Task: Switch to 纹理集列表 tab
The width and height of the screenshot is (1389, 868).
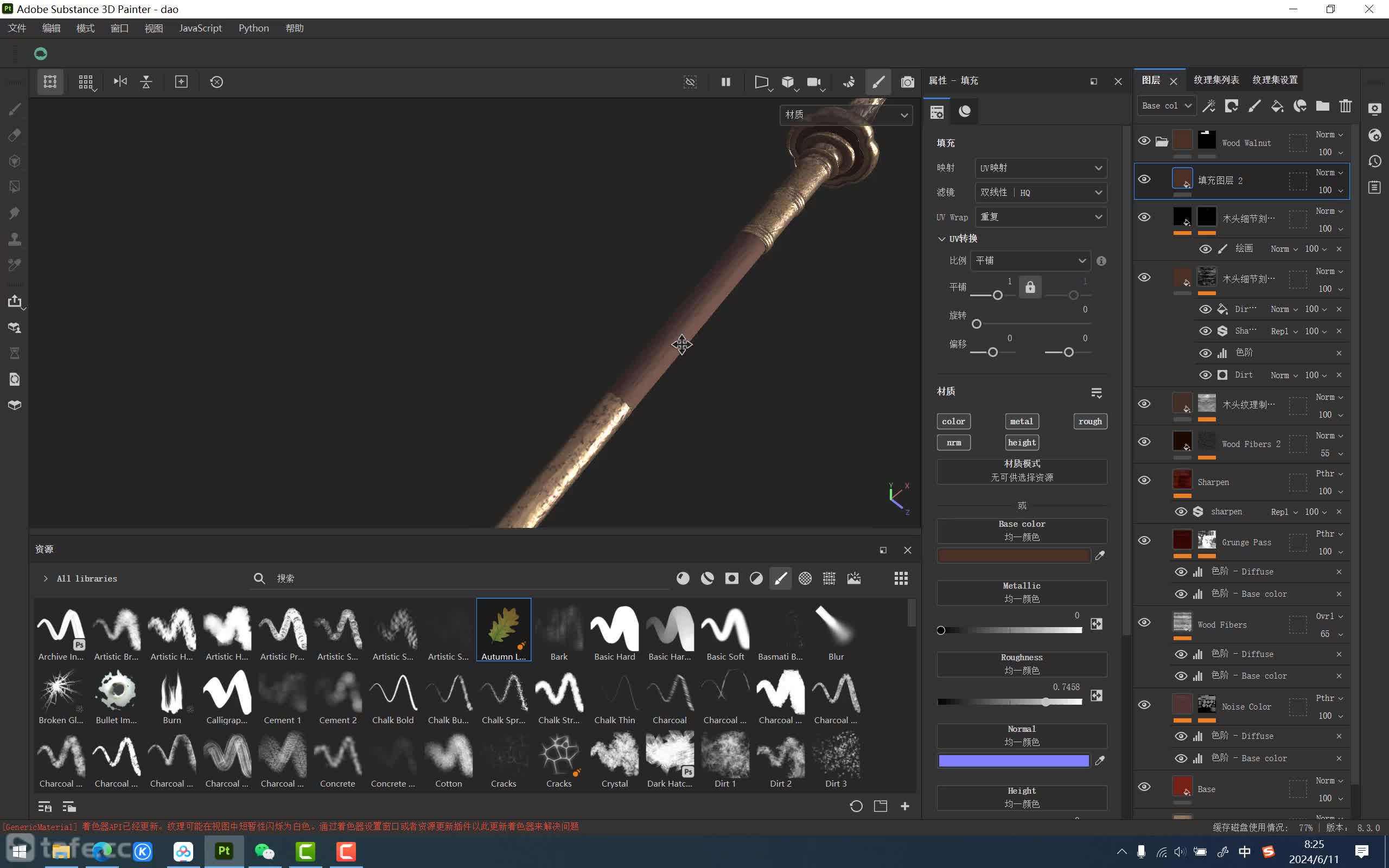Action: pos(1216,80)
